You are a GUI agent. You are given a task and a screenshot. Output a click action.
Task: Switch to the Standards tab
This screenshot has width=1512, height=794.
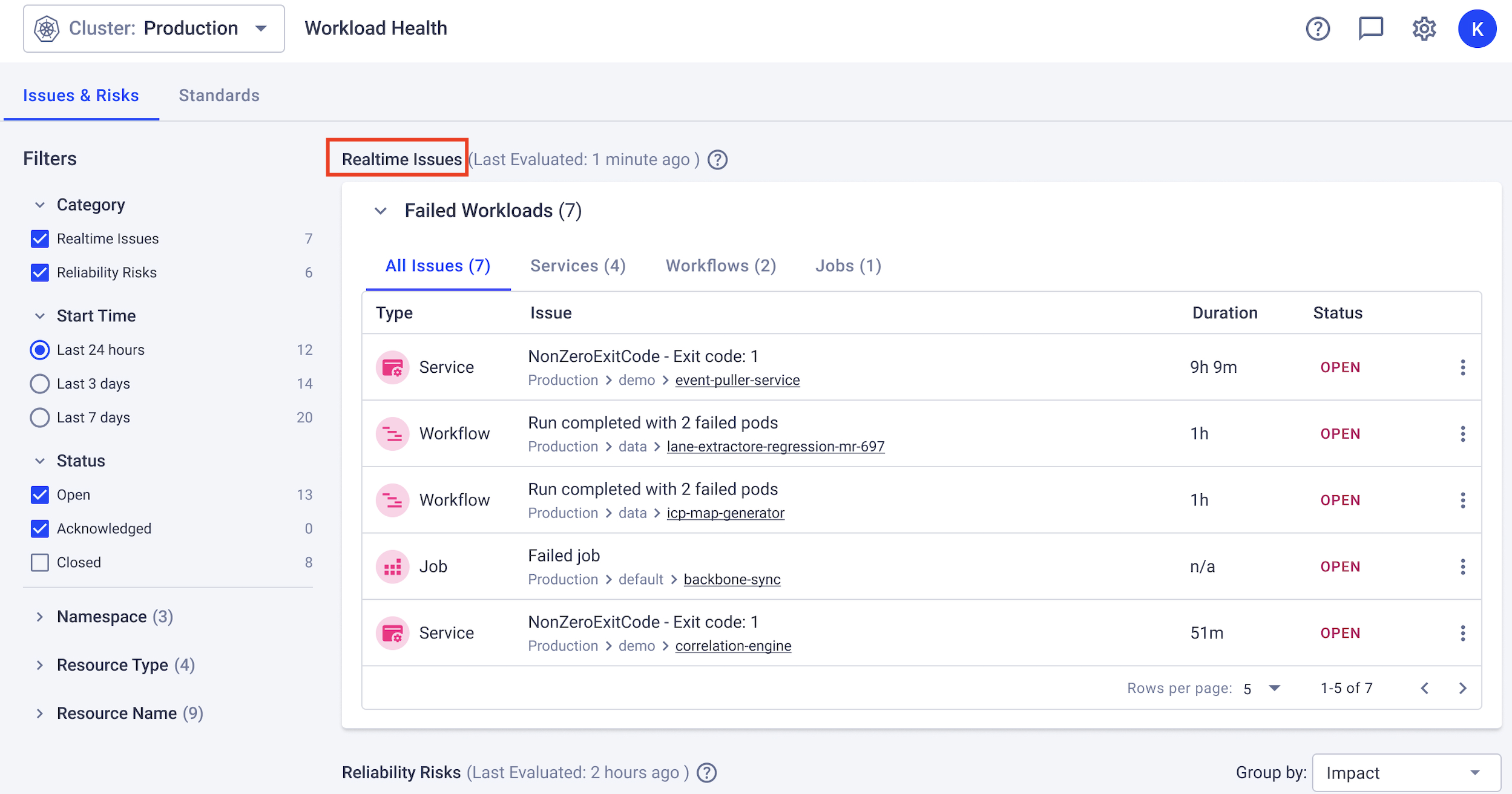(219, 96)
